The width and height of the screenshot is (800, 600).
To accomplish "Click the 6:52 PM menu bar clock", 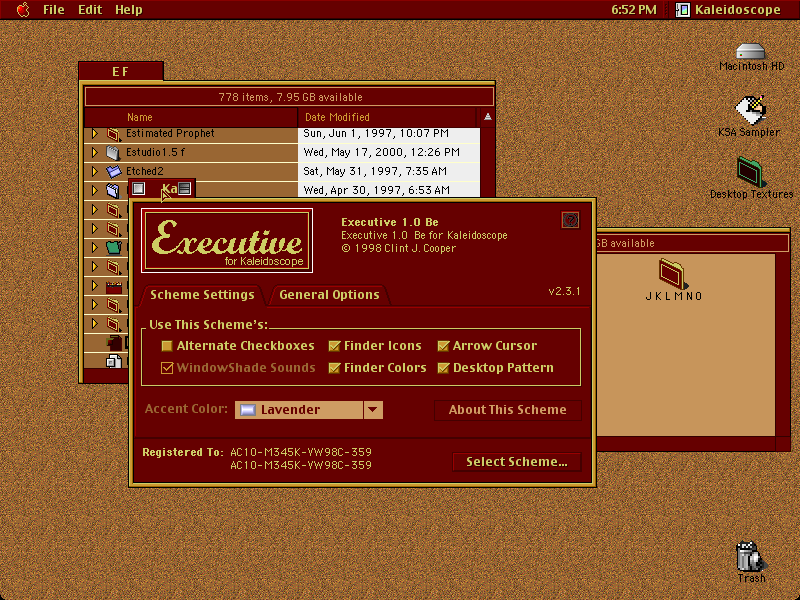I will coord(634,10).
